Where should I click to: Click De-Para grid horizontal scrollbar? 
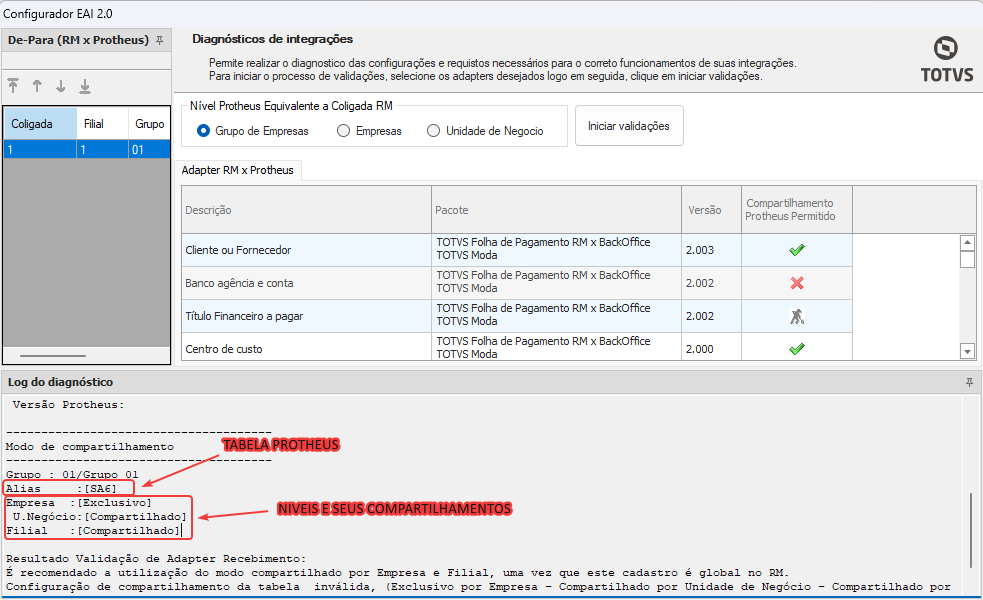tap(53, 355)
